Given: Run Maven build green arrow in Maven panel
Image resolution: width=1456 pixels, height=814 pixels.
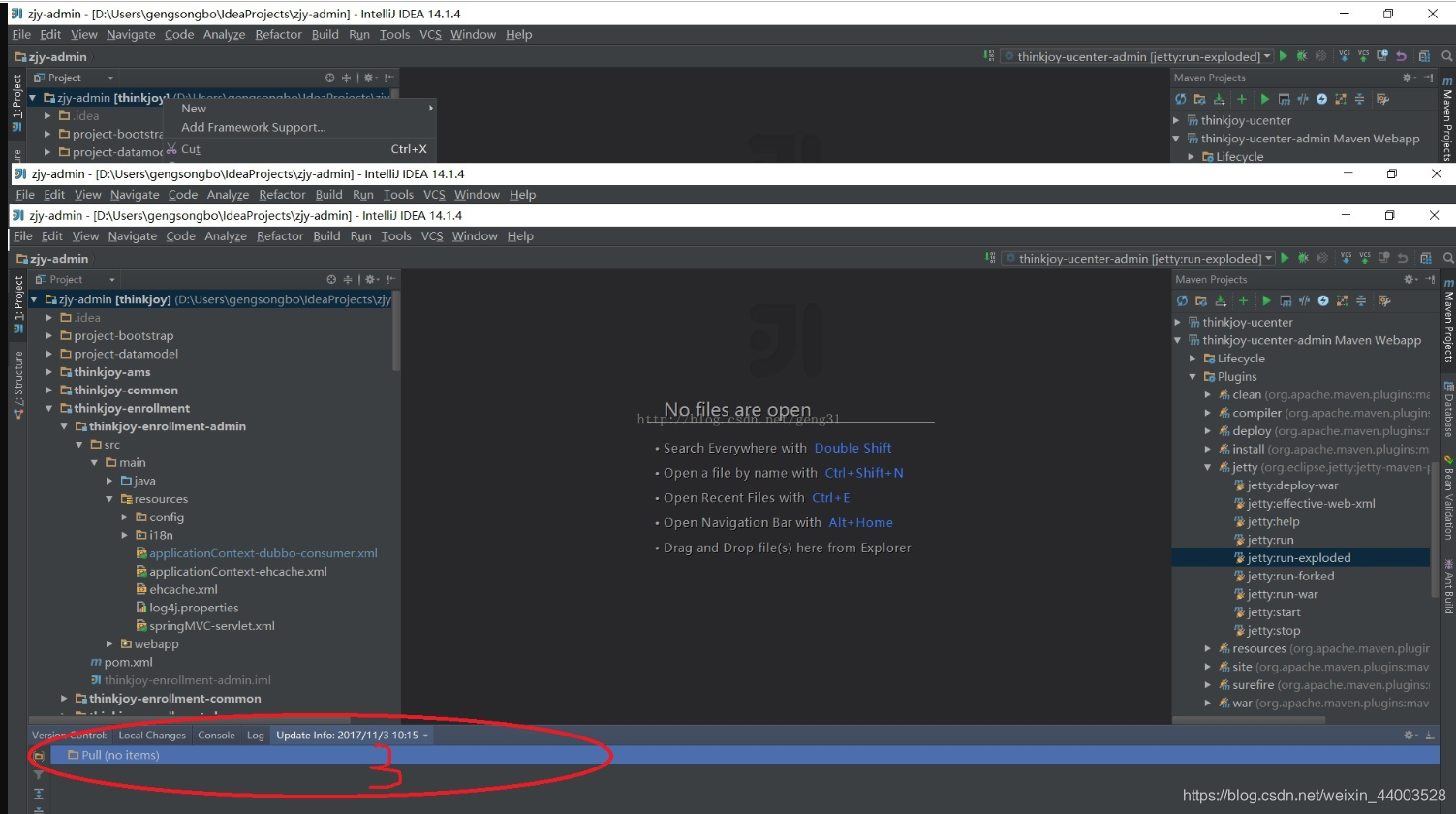Looking at the screenshot, I should pyautogui.click(x=1266, y=300).
